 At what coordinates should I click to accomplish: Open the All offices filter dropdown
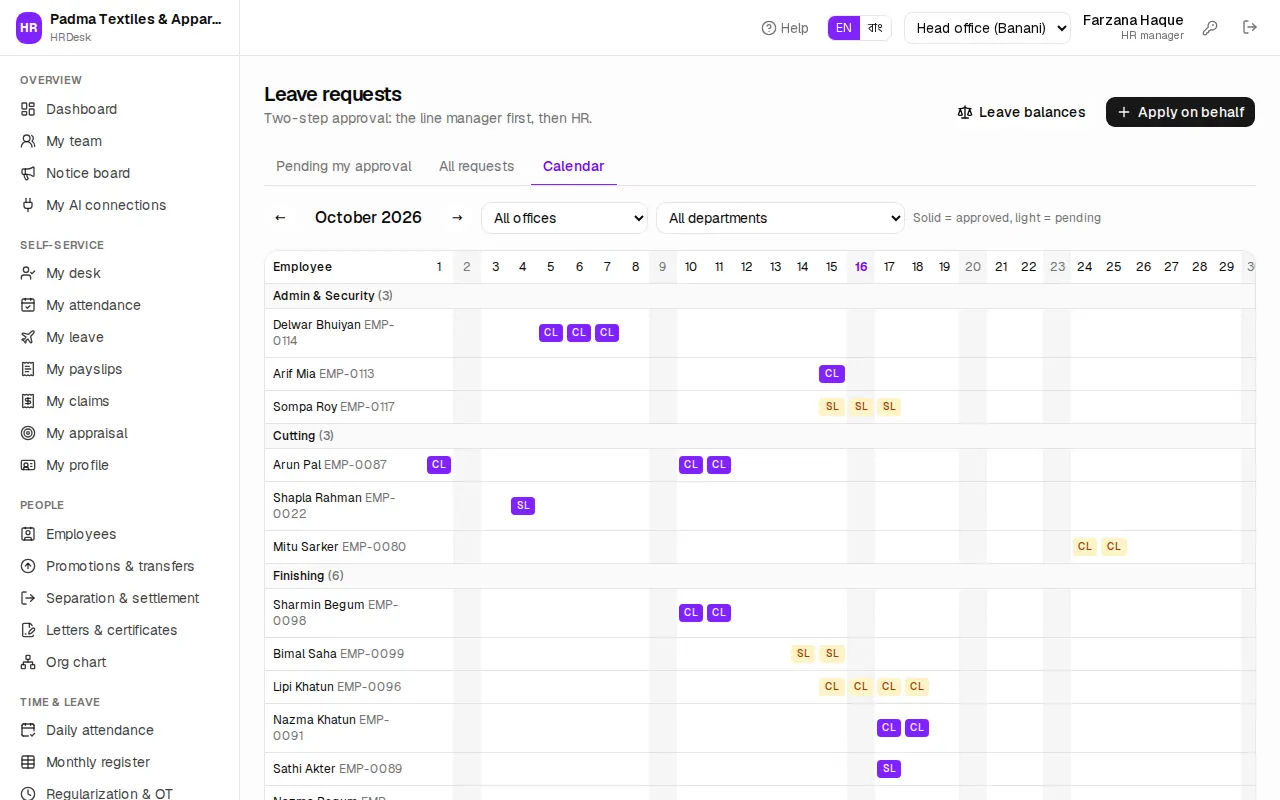(x=564, y=218)
